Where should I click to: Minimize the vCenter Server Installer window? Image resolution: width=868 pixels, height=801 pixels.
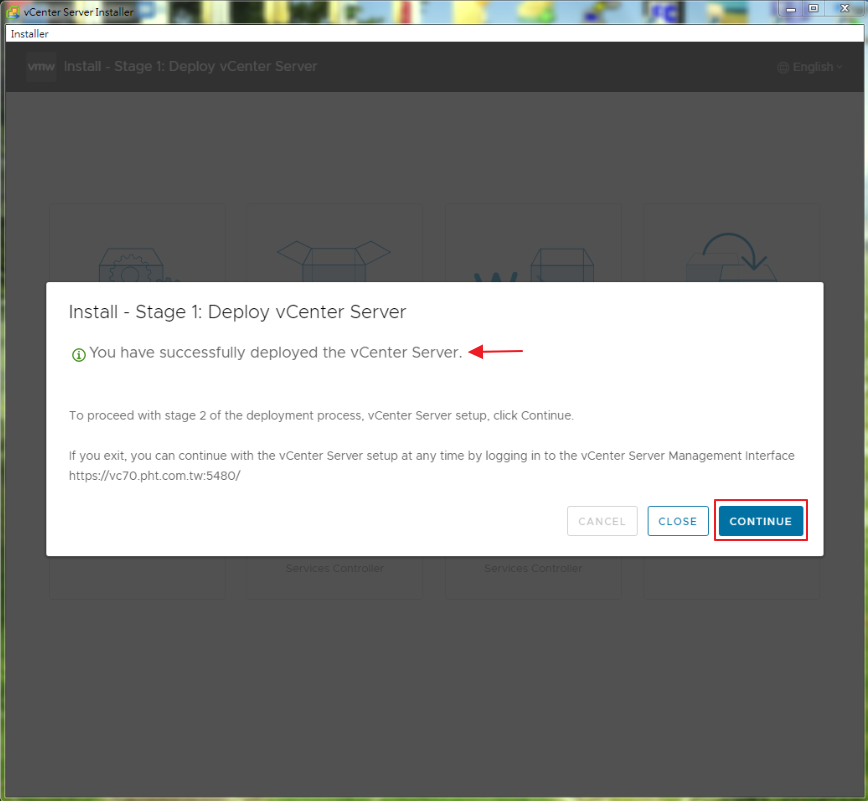click(791, 9)
